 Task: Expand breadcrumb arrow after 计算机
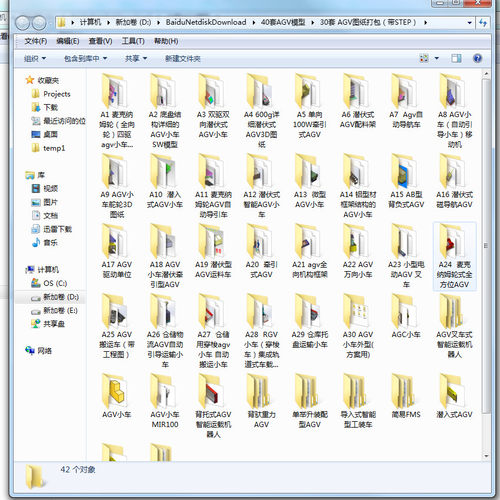point(108,23)
